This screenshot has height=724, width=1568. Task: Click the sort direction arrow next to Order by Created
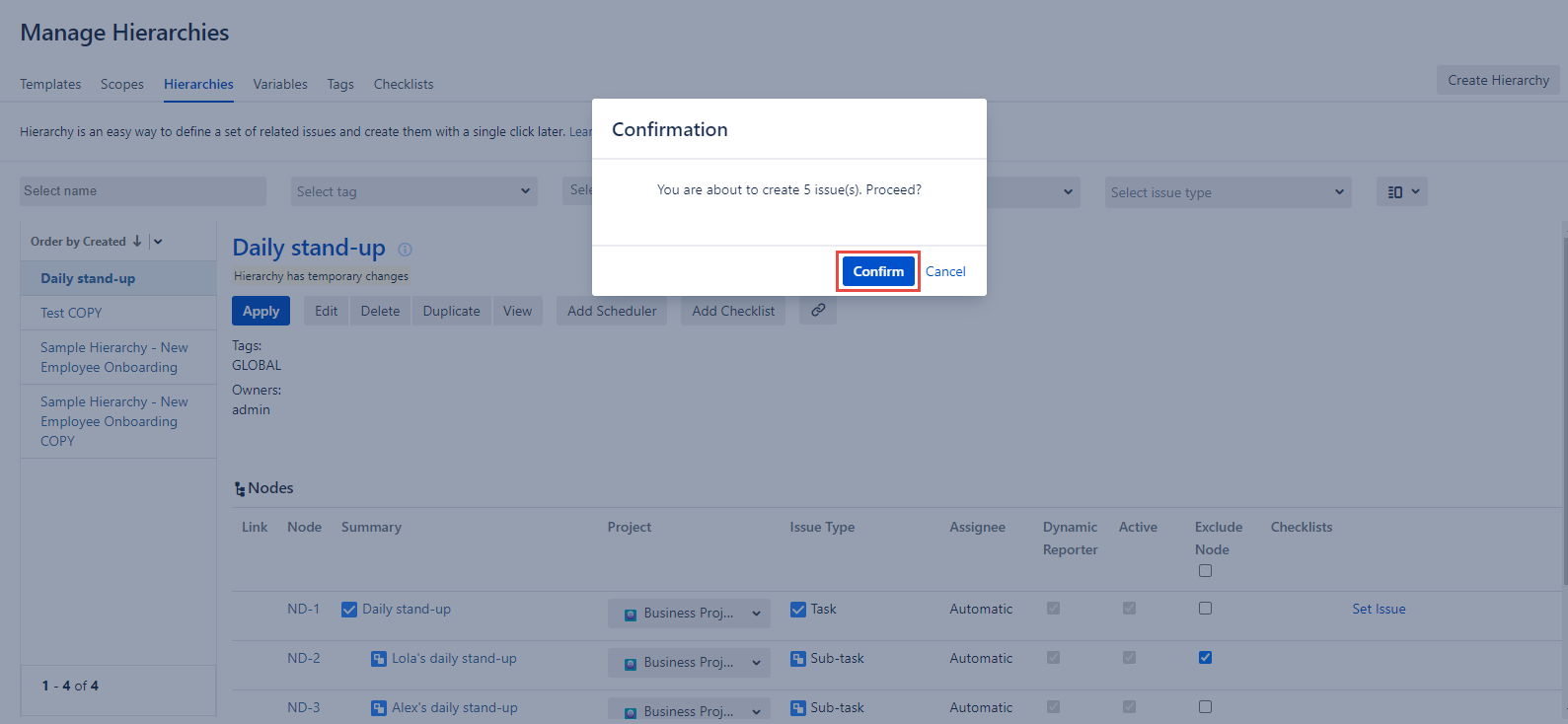[x=137, y=242]
